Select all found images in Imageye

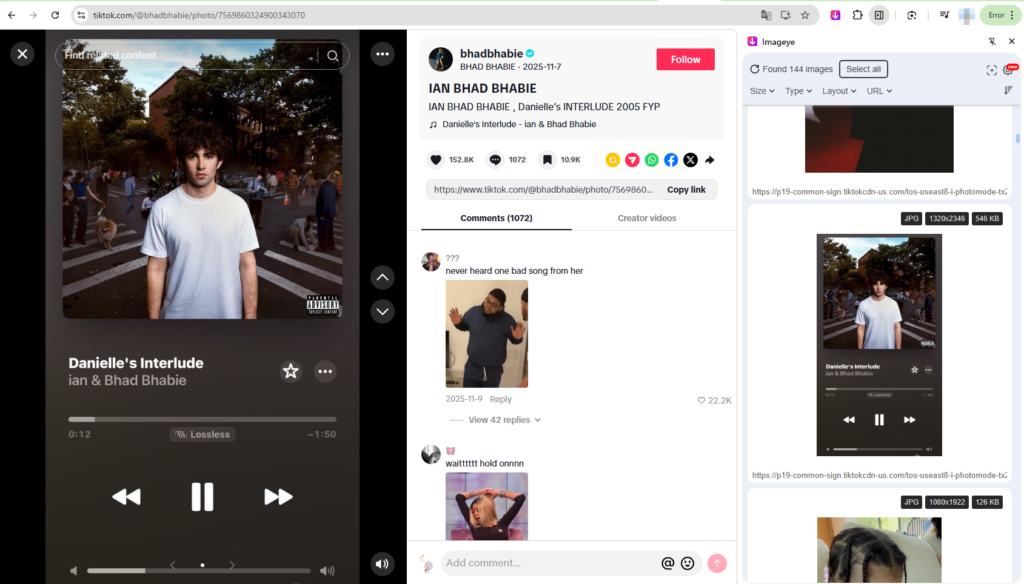click(863, 68)
